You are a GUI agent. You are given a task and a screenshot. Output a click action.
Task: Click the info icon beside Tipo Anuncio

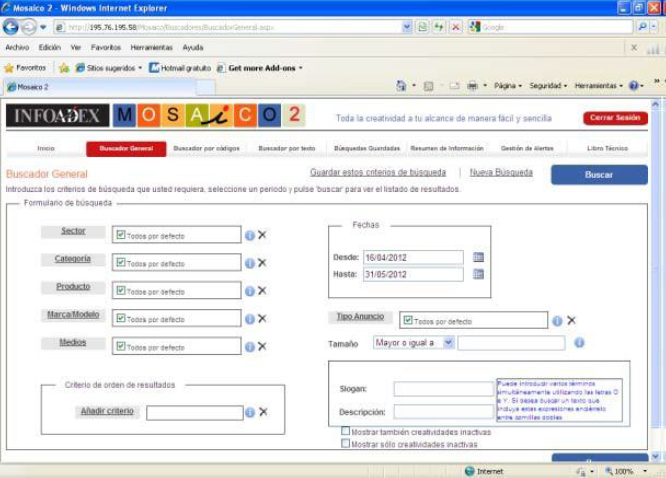[x=557, y=321]
